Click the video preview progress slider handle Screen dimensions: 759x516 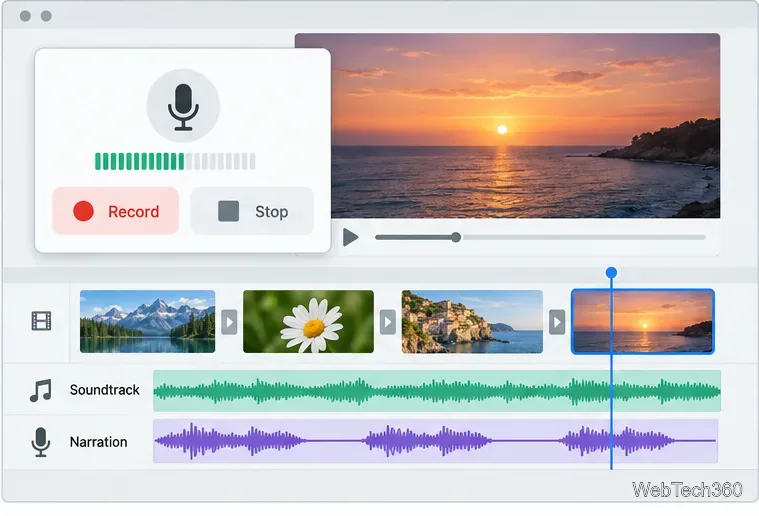coord(455,237)
